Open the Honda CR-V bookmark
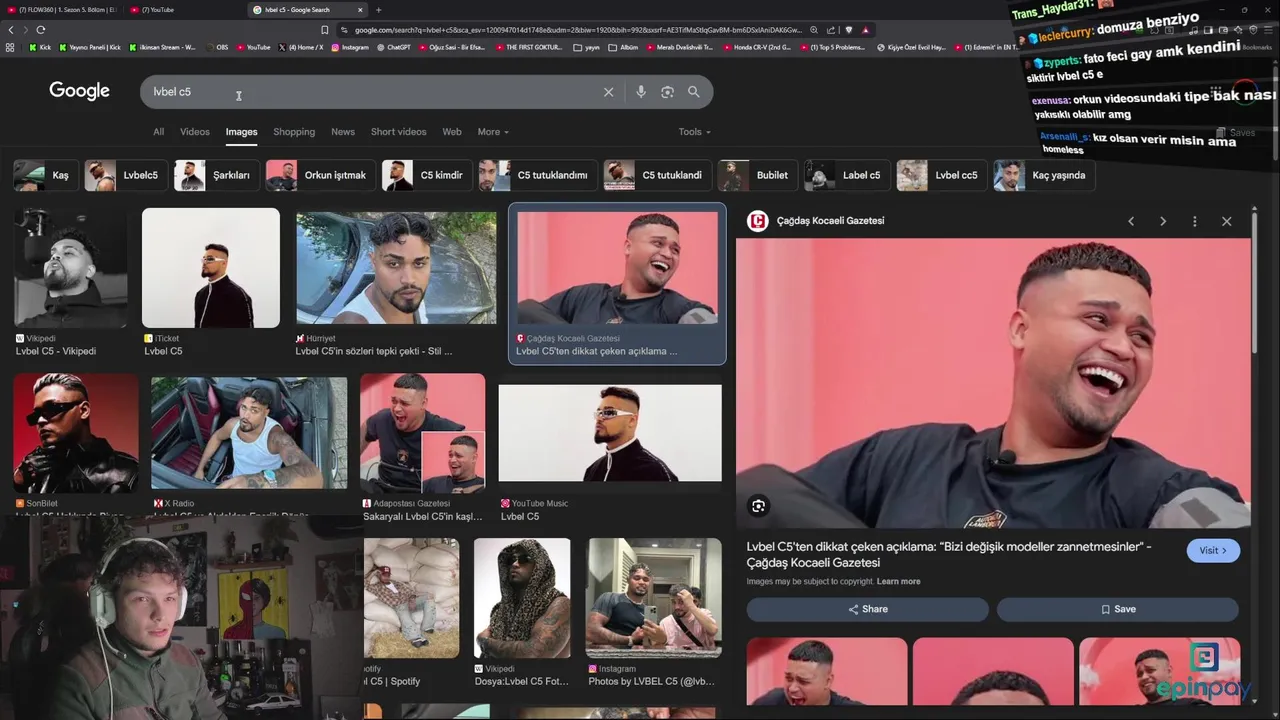Screen dimensions: 1280x720 pos(756,47)
